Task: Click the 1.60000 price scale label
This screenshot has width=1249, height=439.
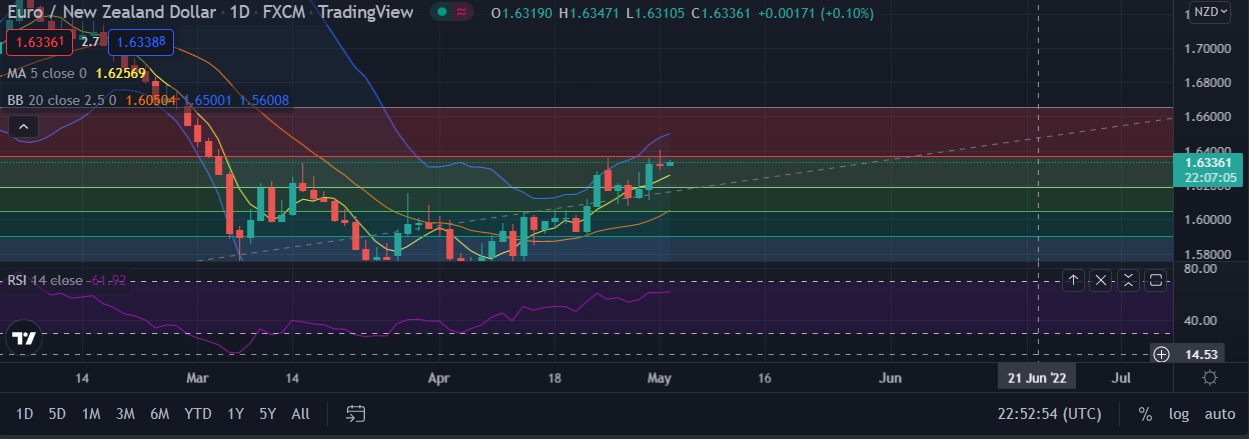Action: (x=1208, y=219)
